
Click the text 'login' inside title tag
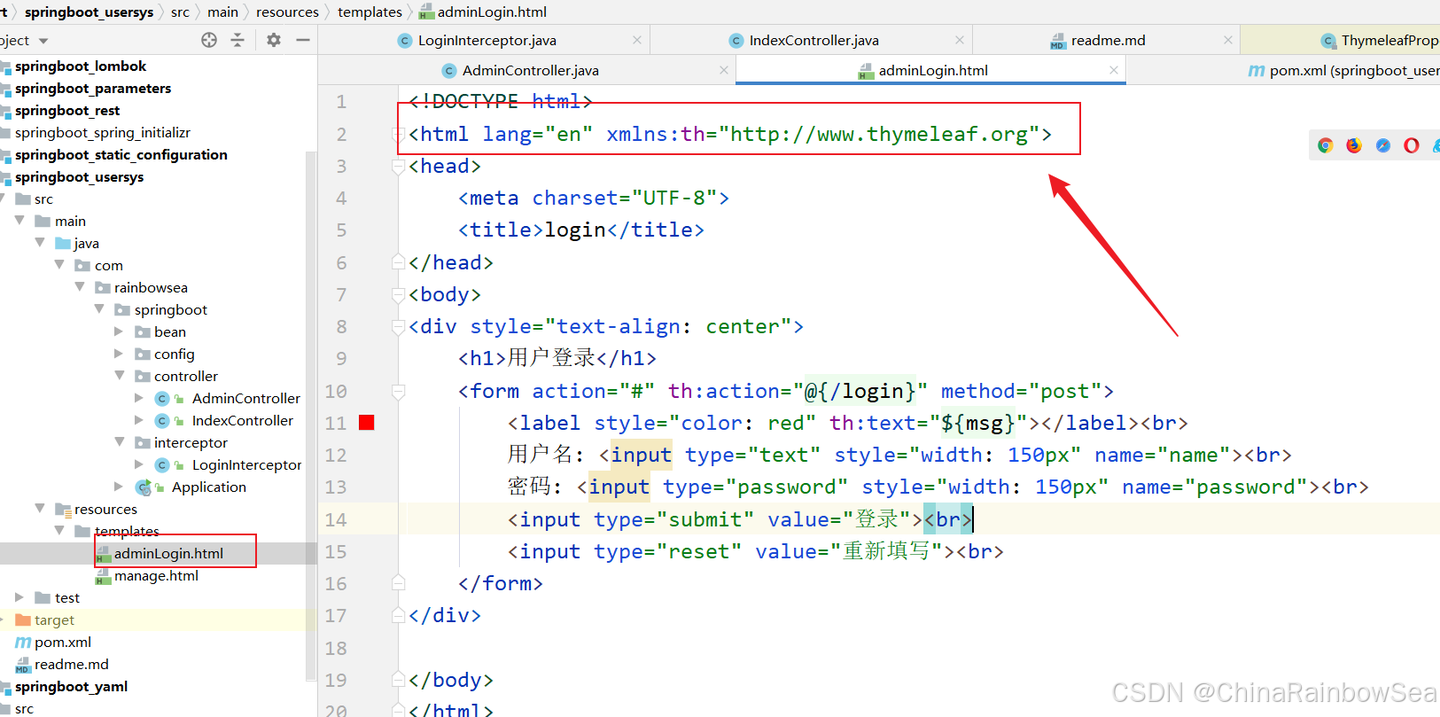click(575, 230)
